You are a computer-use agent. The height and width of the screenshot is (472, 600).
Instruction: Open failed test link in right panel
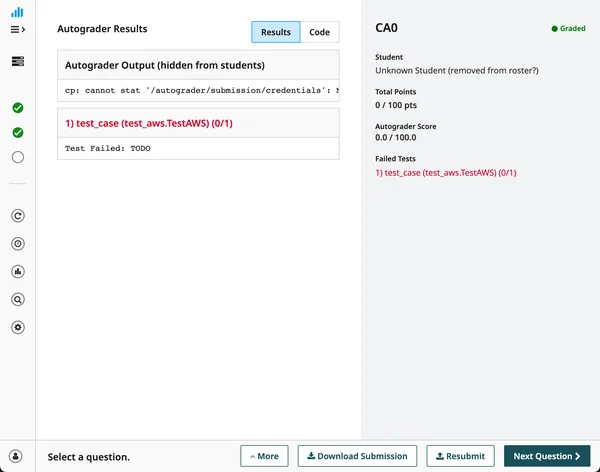[446, 173]
